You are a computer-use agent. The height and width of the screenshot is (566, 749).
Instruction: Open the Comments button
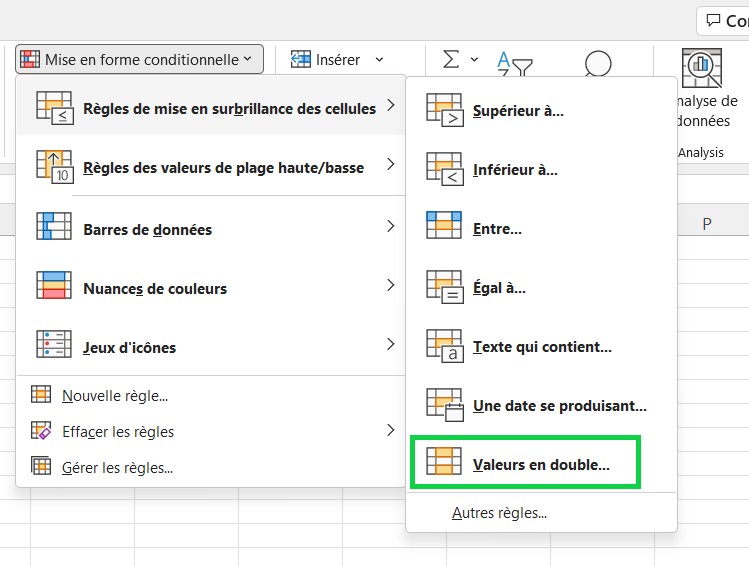723,21
